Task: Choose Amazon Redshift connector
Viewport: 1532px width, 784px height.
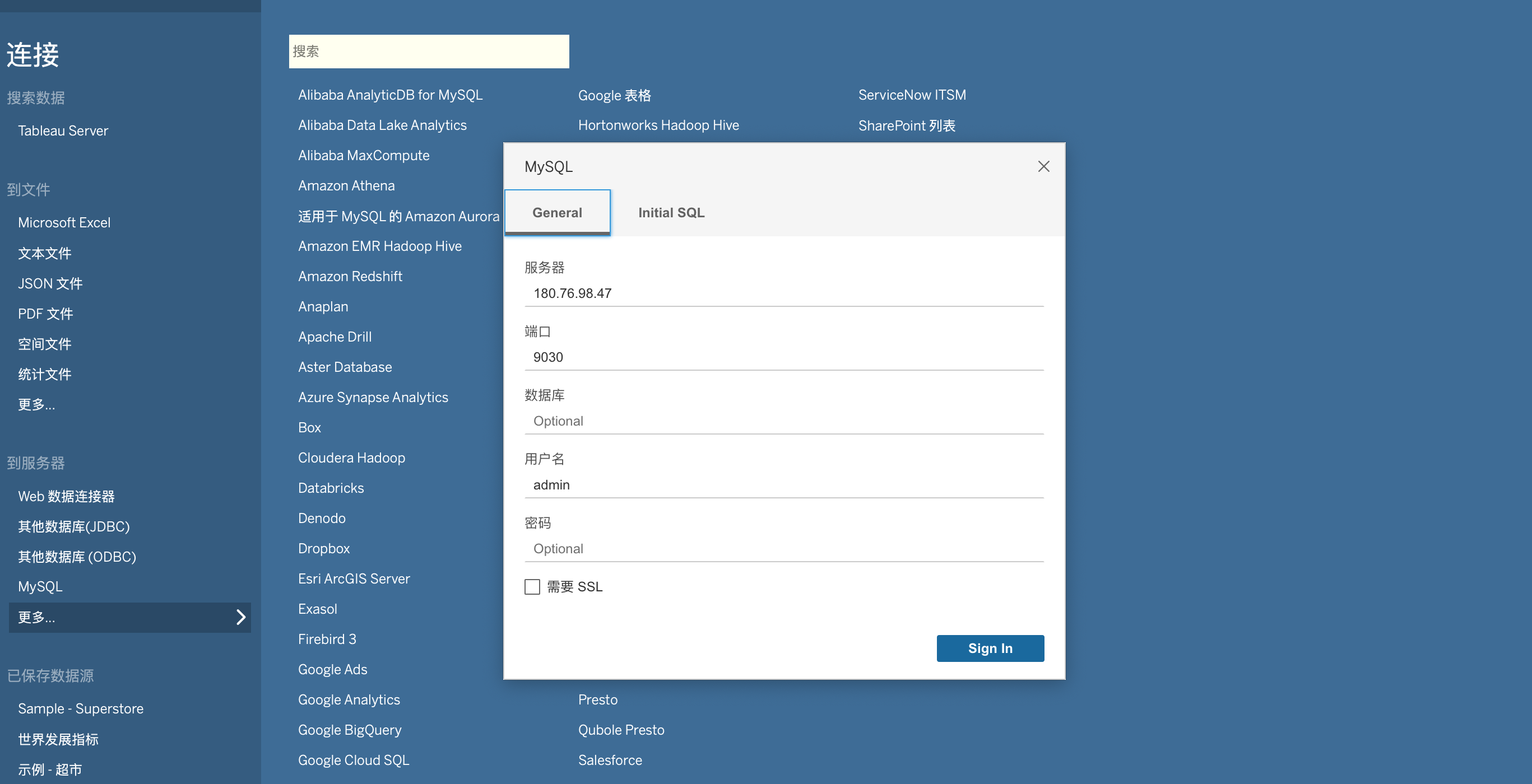Action: (350, 277)
